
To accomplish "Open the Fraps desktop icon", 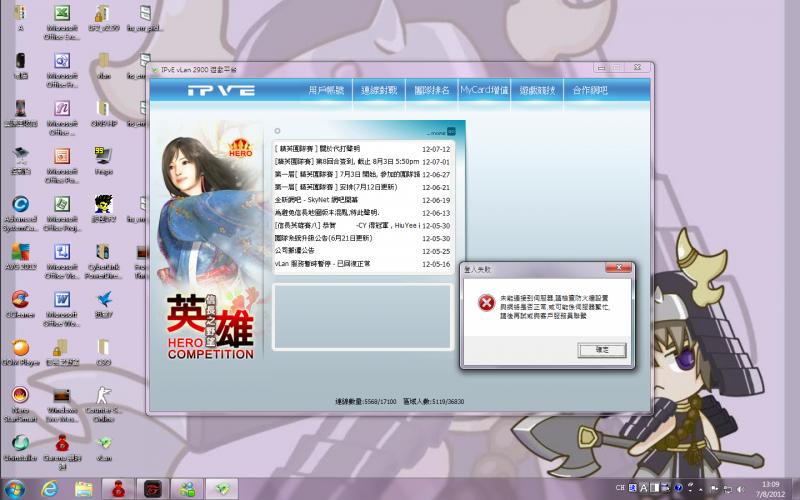I will [x=104, y=160].
